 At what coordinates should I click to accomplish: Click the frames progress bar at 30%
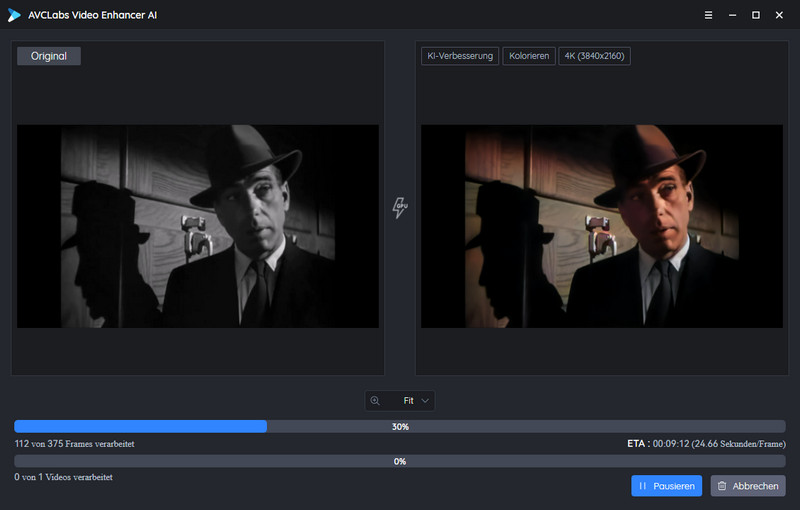click(x=400, y=426)
